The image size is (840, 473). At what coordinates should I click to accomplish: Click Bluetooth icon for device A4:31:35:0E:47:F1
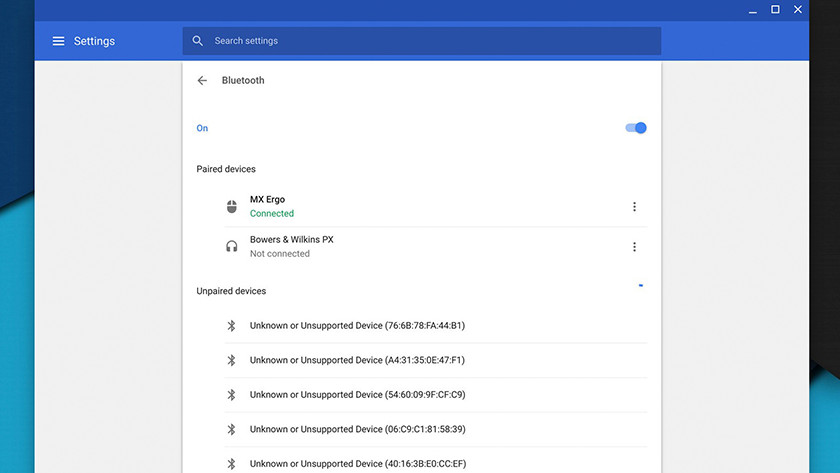[x=231, y=360]
